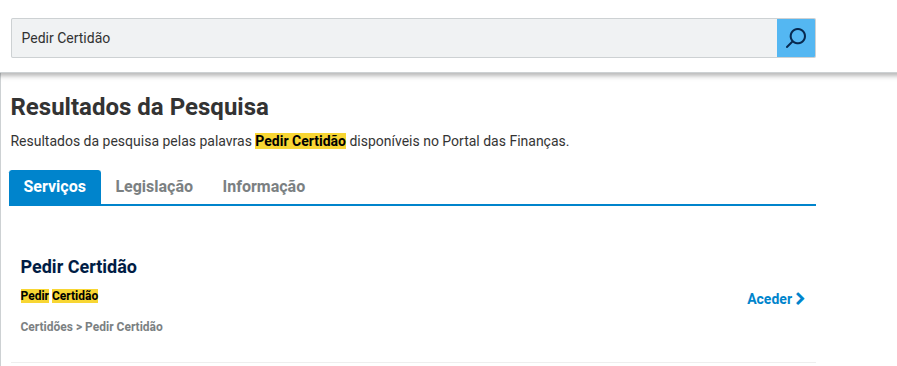
Task: Click words "Resultados da pesquisa pelas palavras"
Action: point(131,141)
